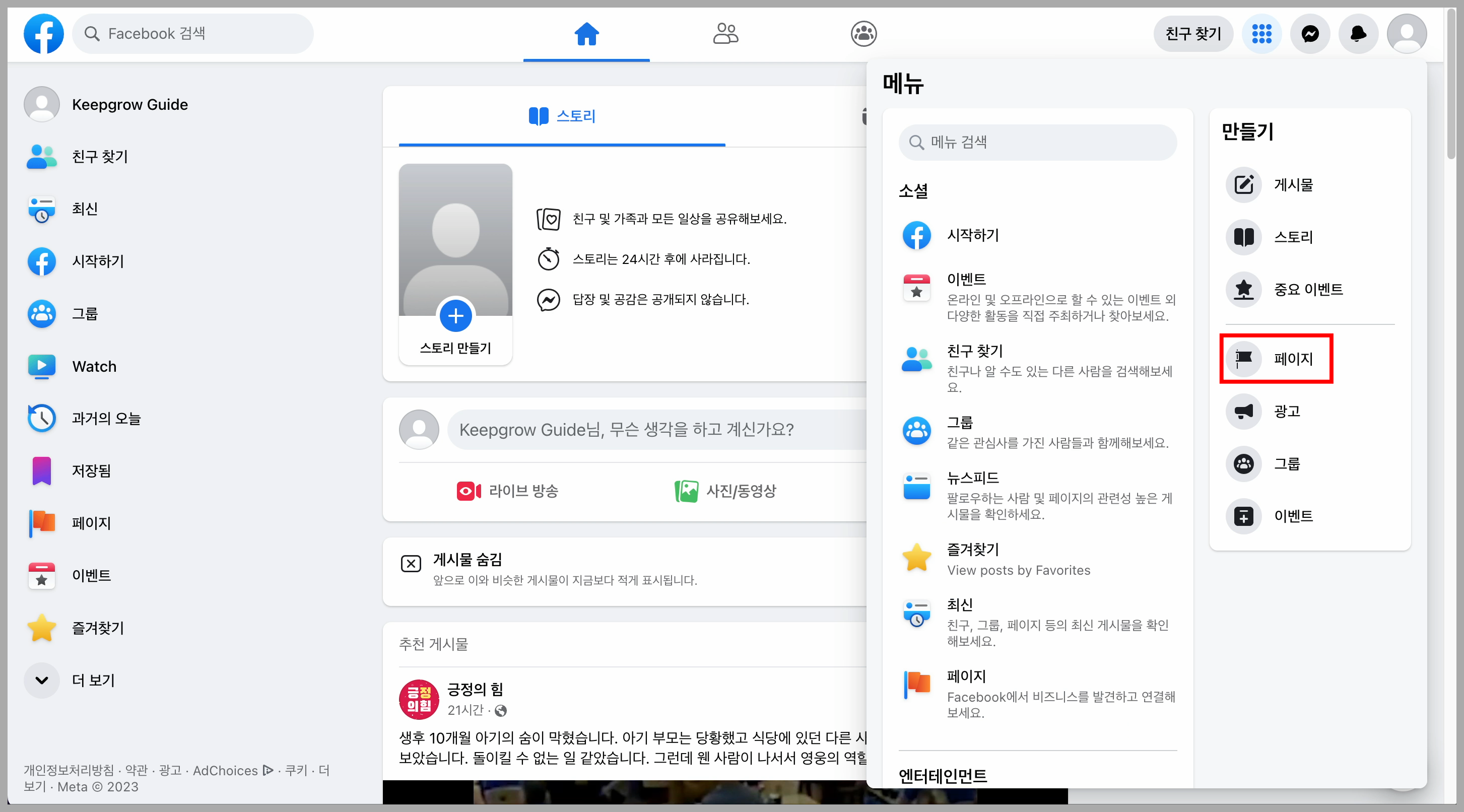Attach 사진/동영상 to a post
The height and width of the screenshot is (812, 1464).
click(x=725, y=492)
